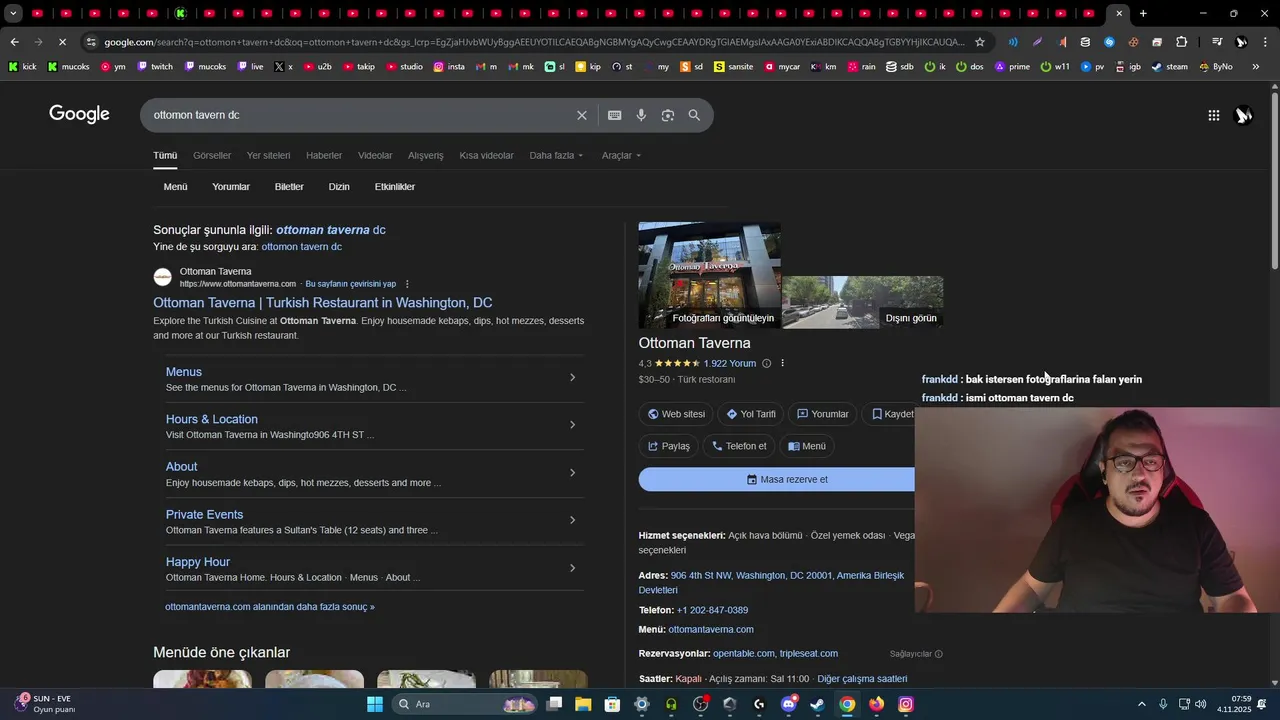
Task: Show more bookmarks with the overflow chevron
Action: click(x=1256, y=67)
